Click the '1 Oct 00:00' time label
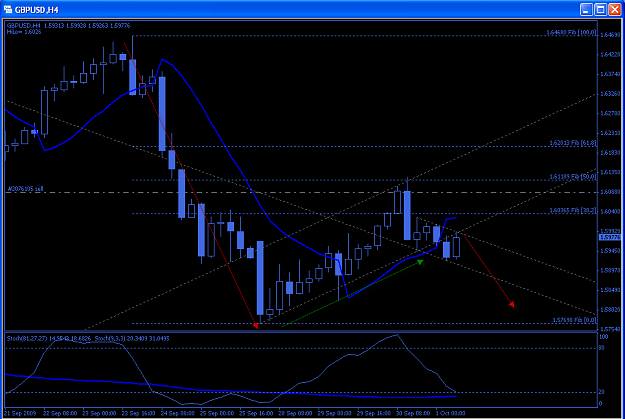The width and height of the screenshot is (625, 419). (450, 413)
